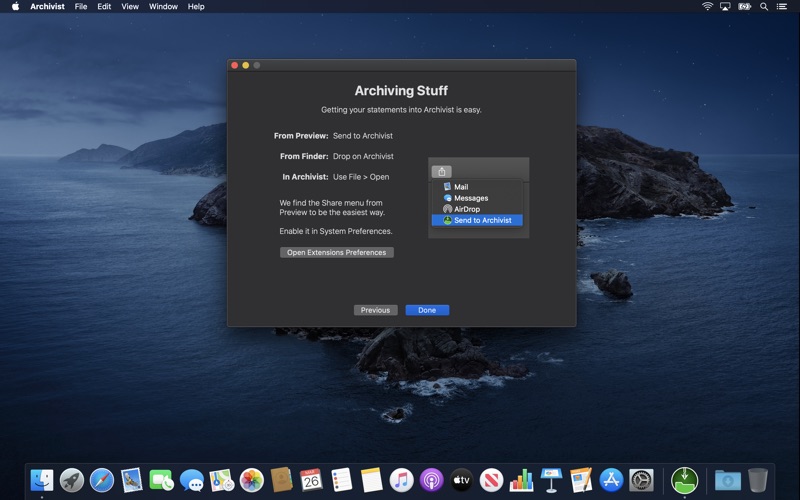Click the Archiving Stuff heading
This screenshot has width=800, height=500.
[401, 91]
